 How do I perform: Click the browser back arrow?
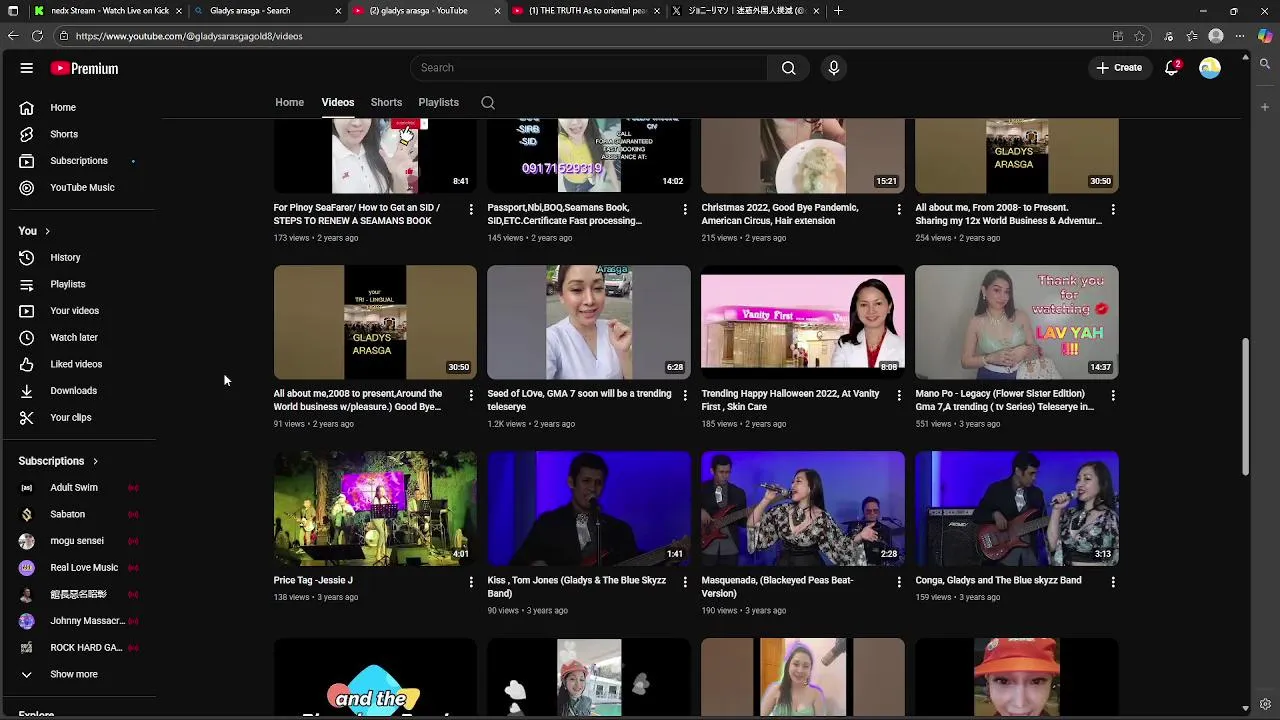pyautogui.click(x=12, y=36)
